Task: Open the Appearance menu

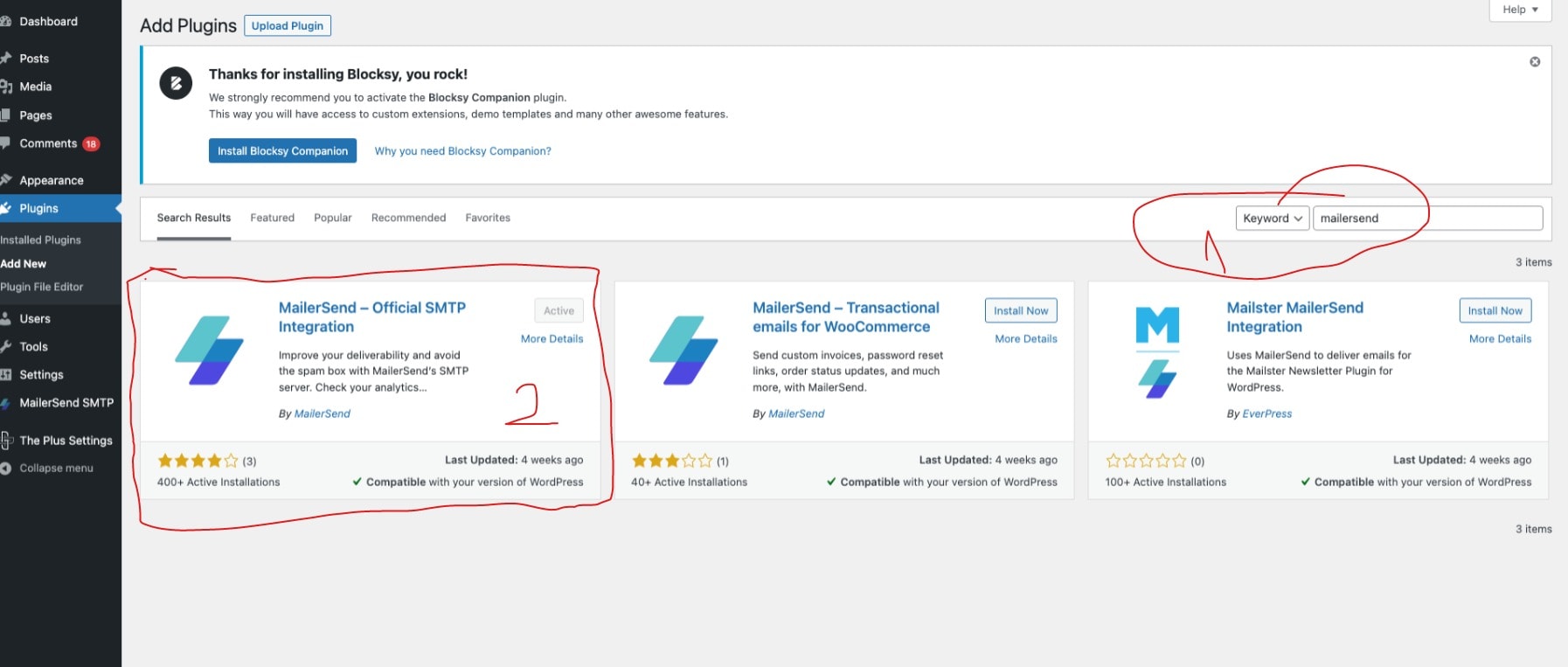Action: (52, 180)
